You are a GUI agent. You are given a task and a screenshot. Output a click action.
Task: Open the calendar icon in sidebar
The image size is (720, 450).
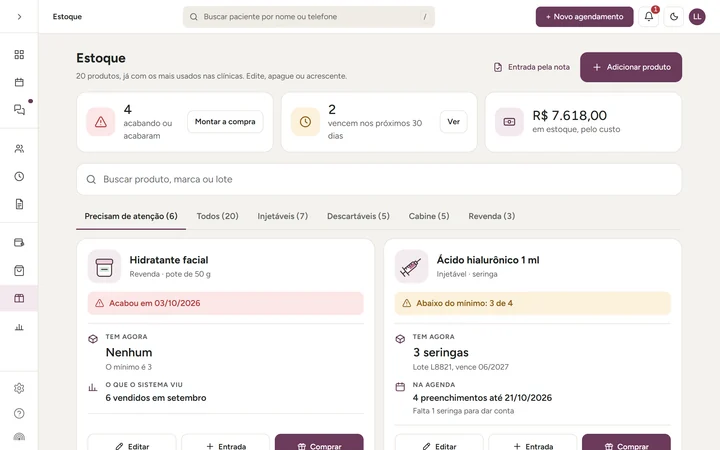19,82
